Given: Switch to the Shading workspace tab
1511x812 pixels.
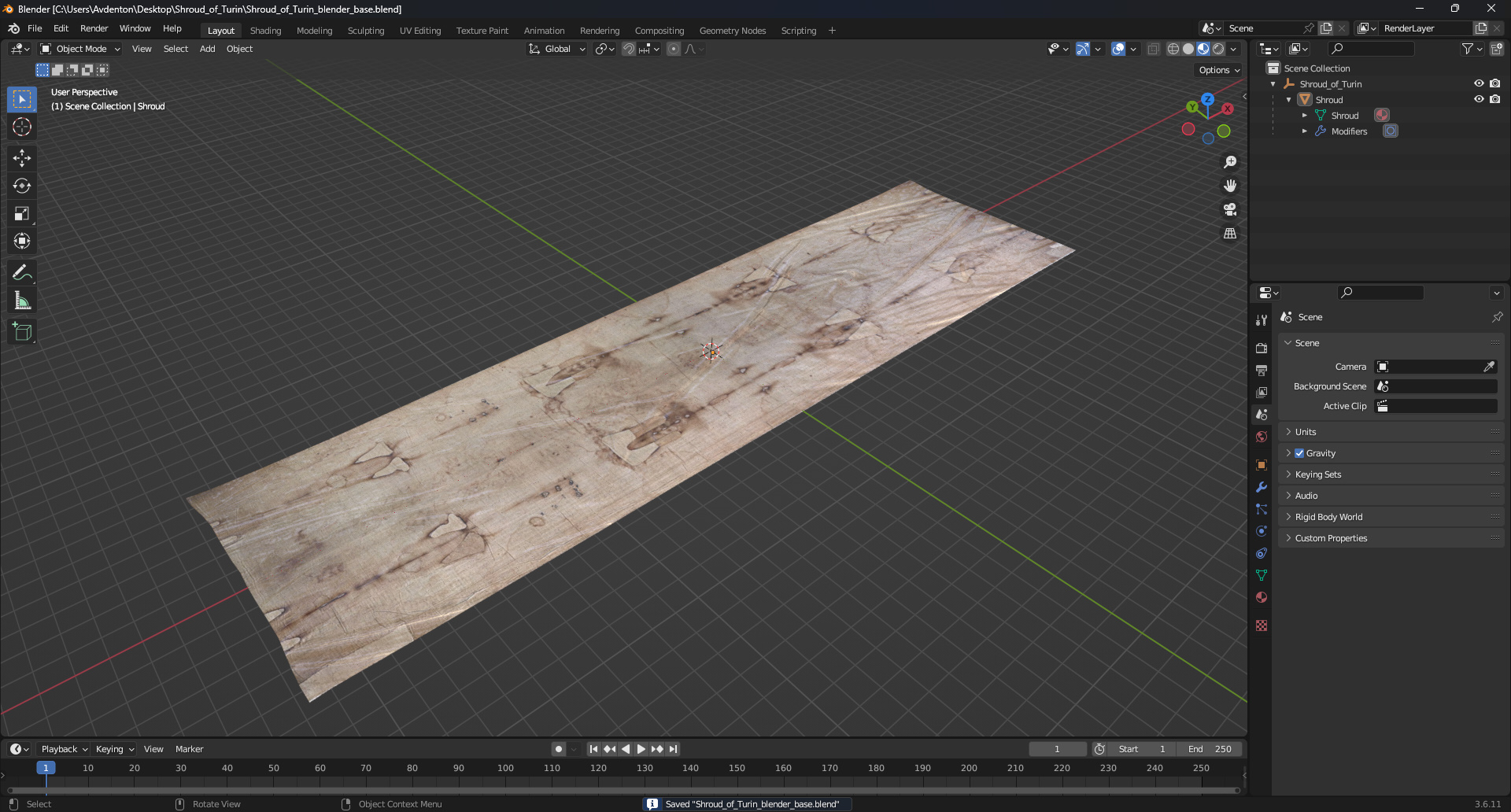Looking at the screenshot, I should pyautogui.click(x=265, y=31).
